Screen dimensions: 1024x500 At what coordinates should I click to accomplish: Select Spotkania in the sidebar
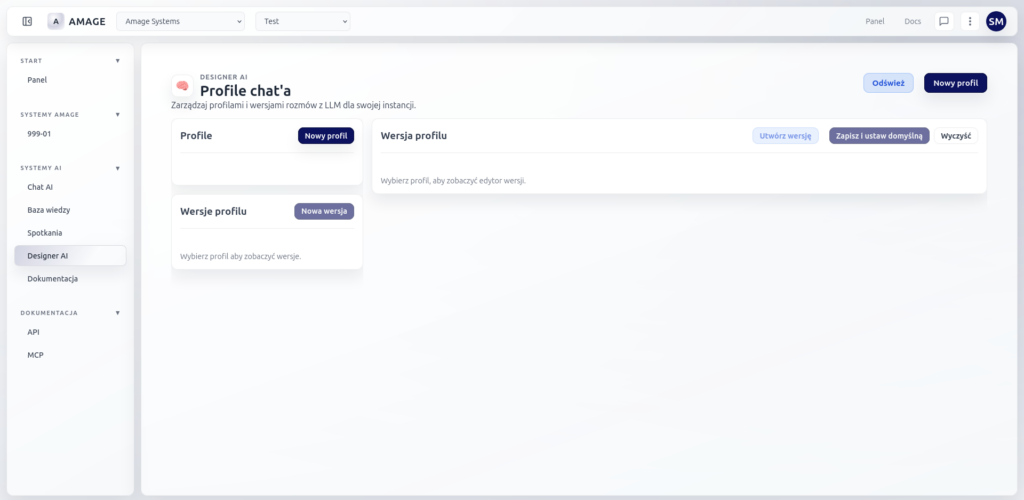click(x=46, y=233)
